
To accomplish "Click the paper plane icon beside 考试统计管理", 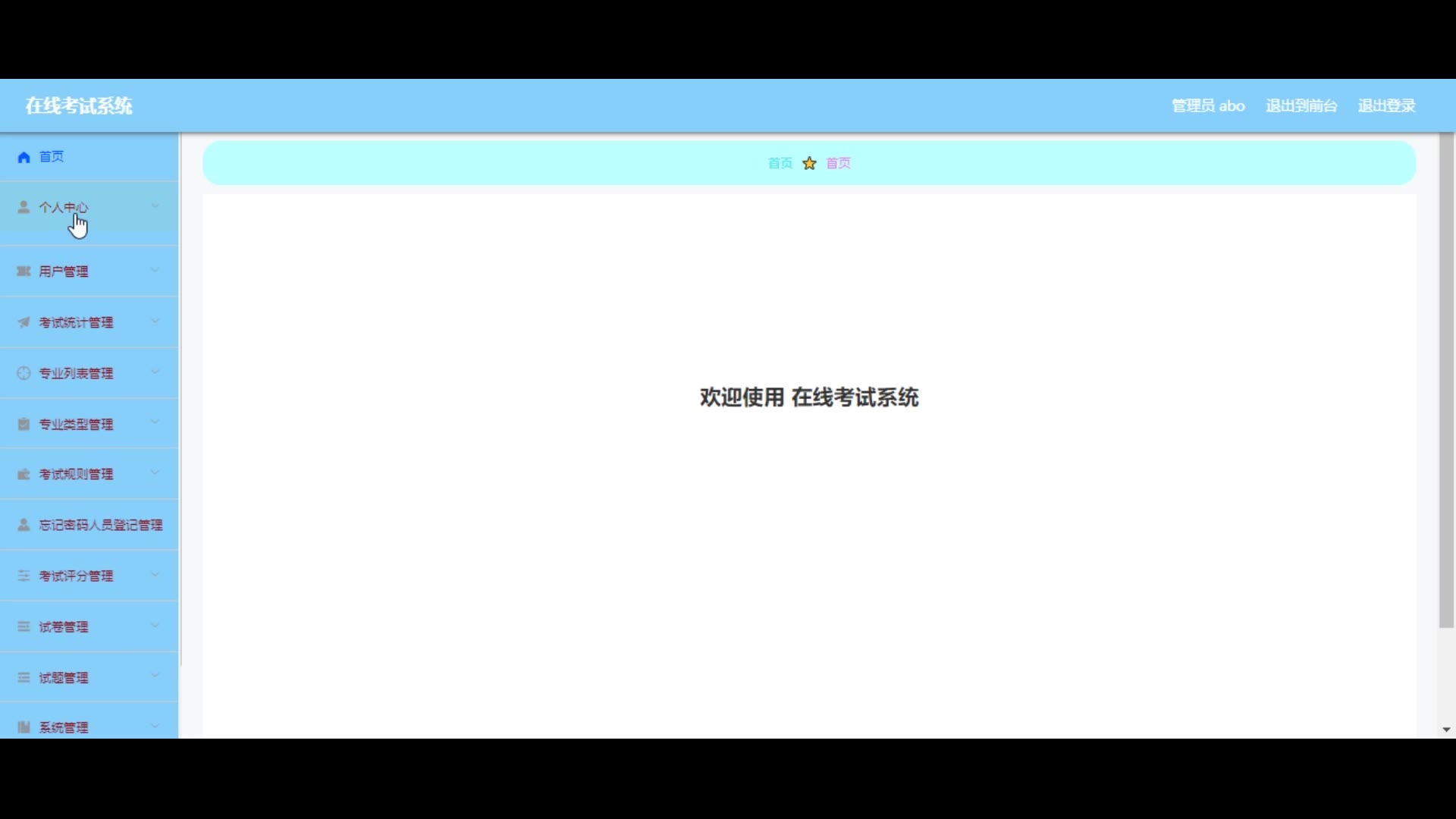I will 24,322.
